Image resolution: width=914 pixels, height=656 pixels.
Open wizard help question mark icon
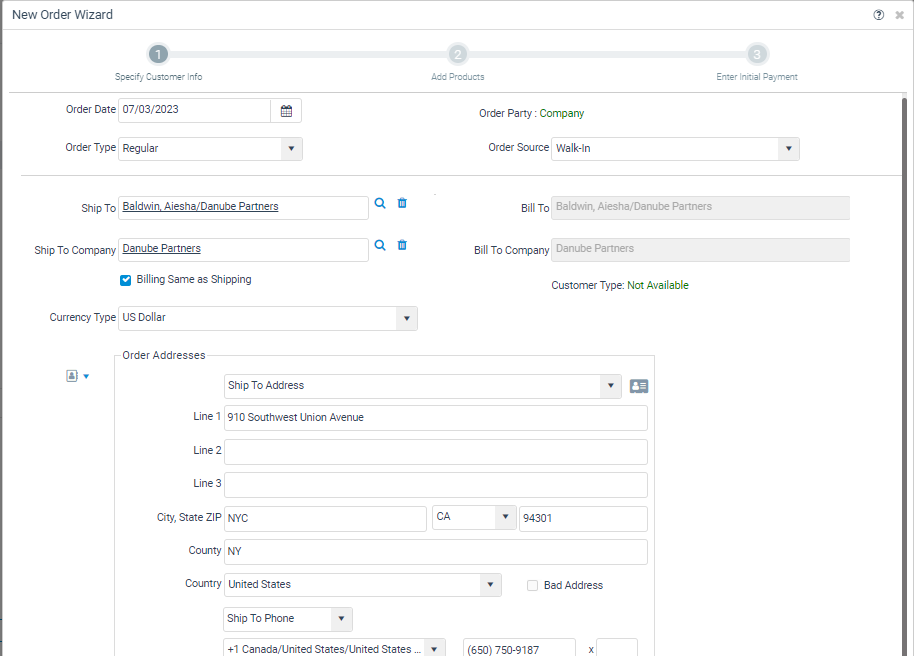878,15
